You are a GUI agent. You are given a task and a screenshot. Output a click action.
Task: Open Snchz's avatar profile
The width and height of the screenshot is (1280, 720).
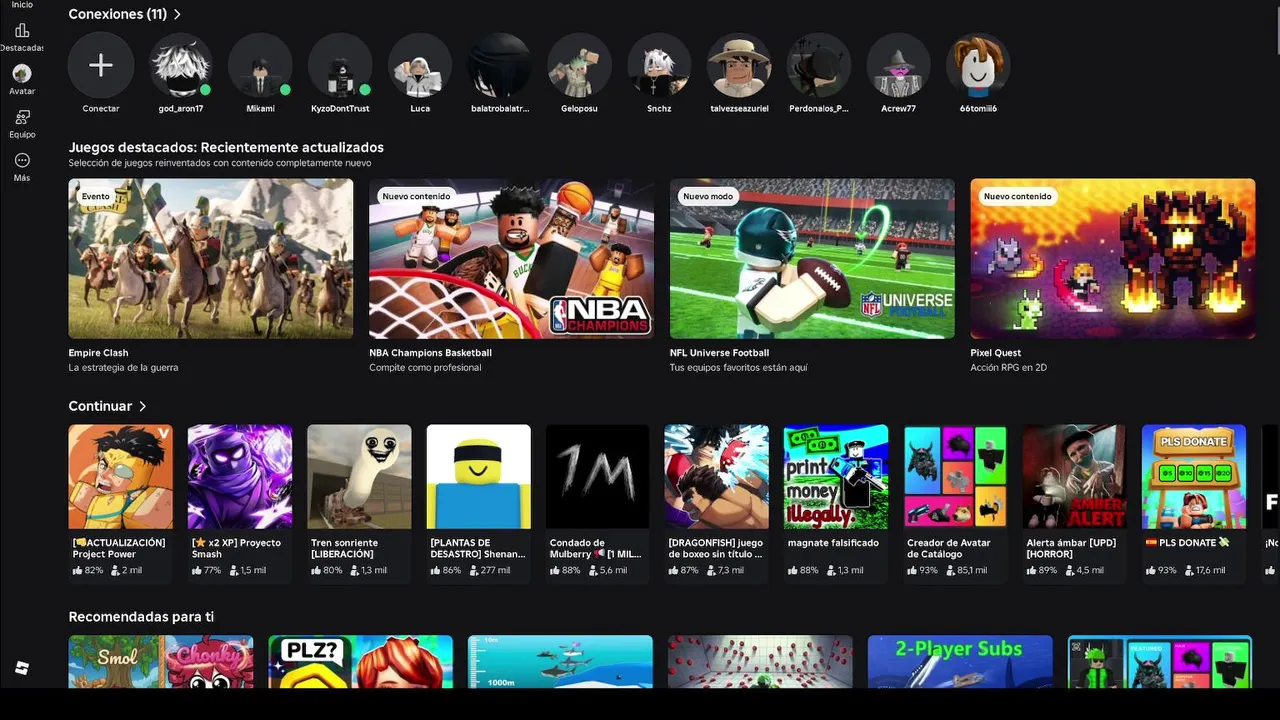[x=659, y=66]
